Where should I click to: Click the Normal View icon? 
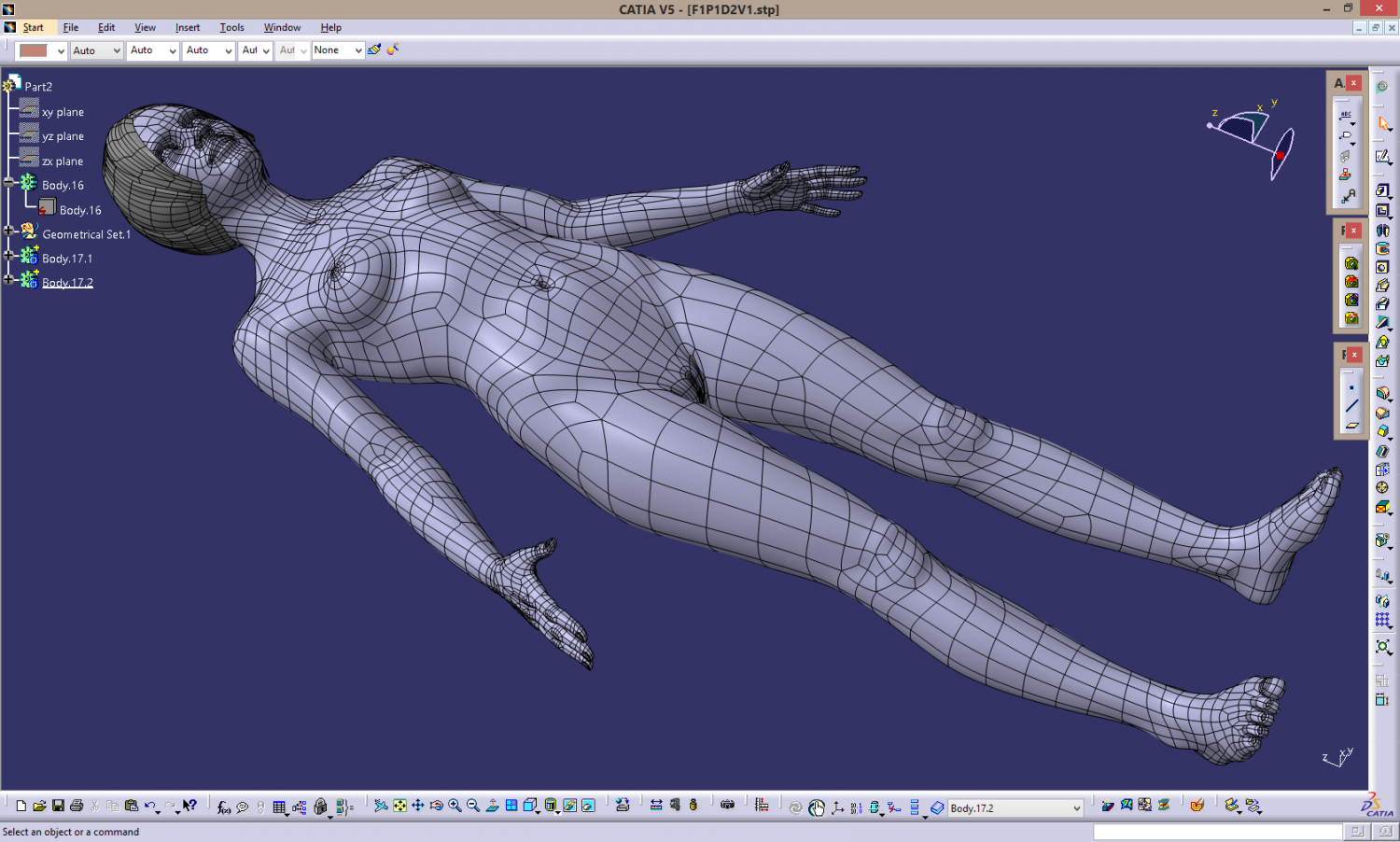coord(492,806)
